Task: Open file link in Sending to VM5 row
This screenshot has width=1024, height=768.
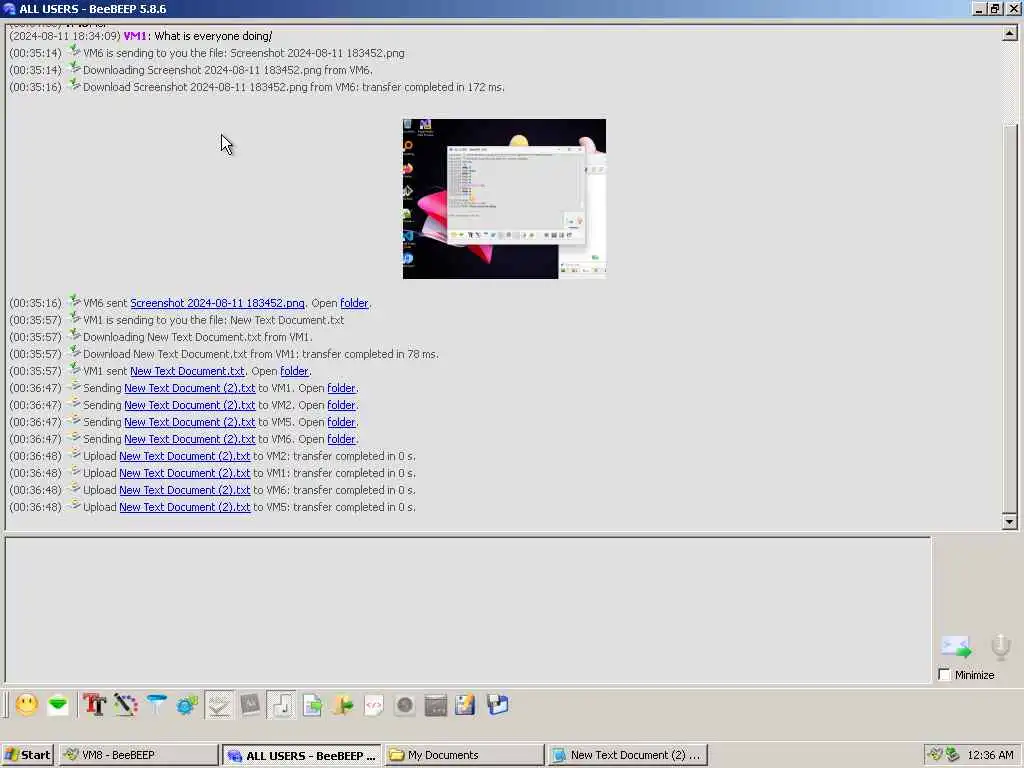Action: coord(189,422)
